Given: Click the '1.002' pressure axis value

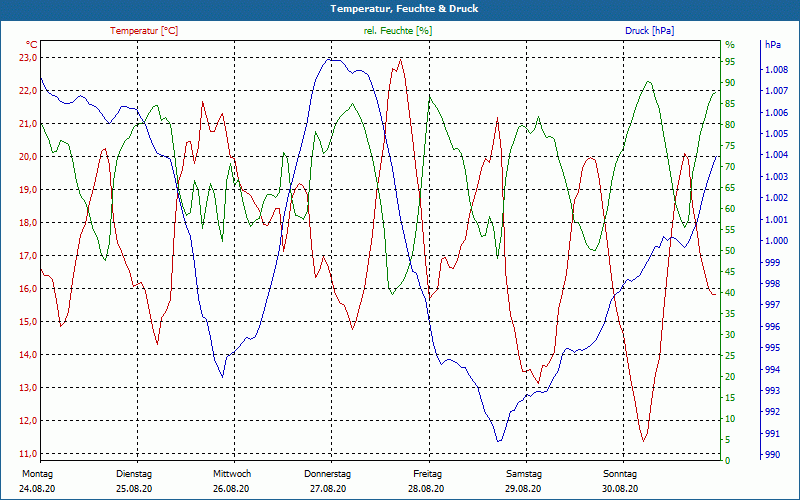Looking at the screenshot, I should (x=777, y=198).
